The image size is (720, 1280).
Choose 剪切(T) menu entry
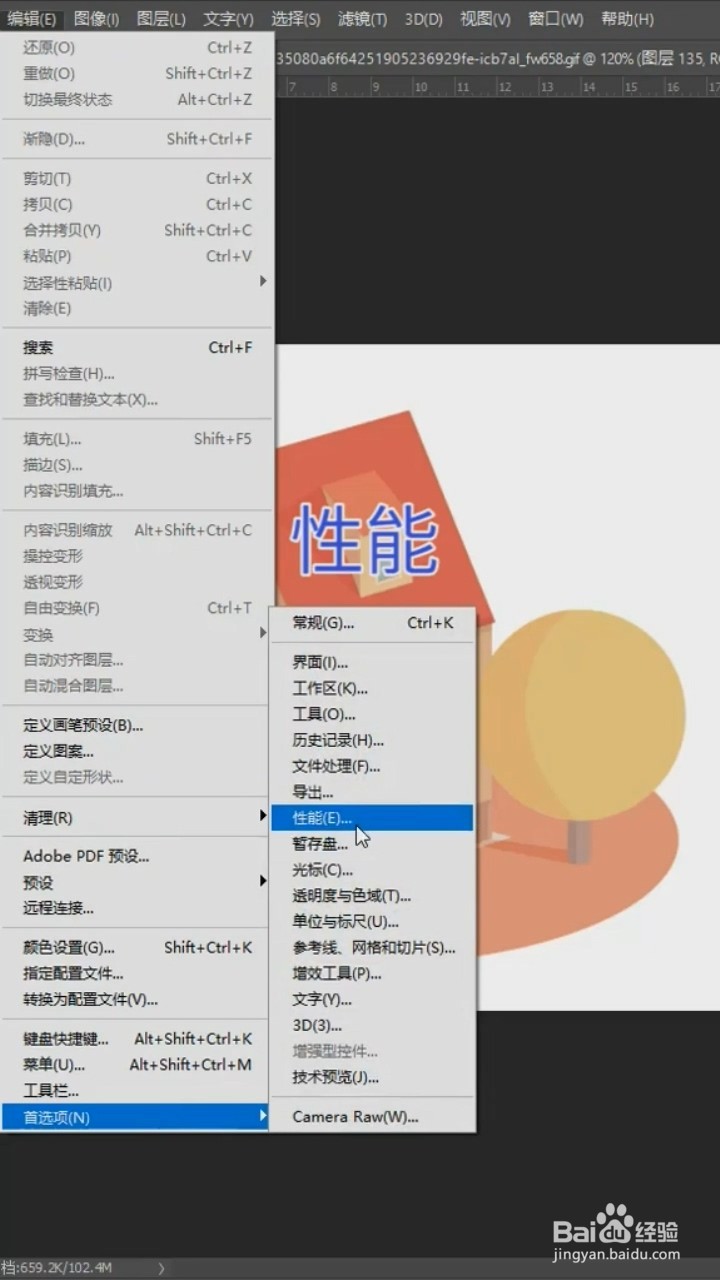pyautogui.click(x=137, y=179)
